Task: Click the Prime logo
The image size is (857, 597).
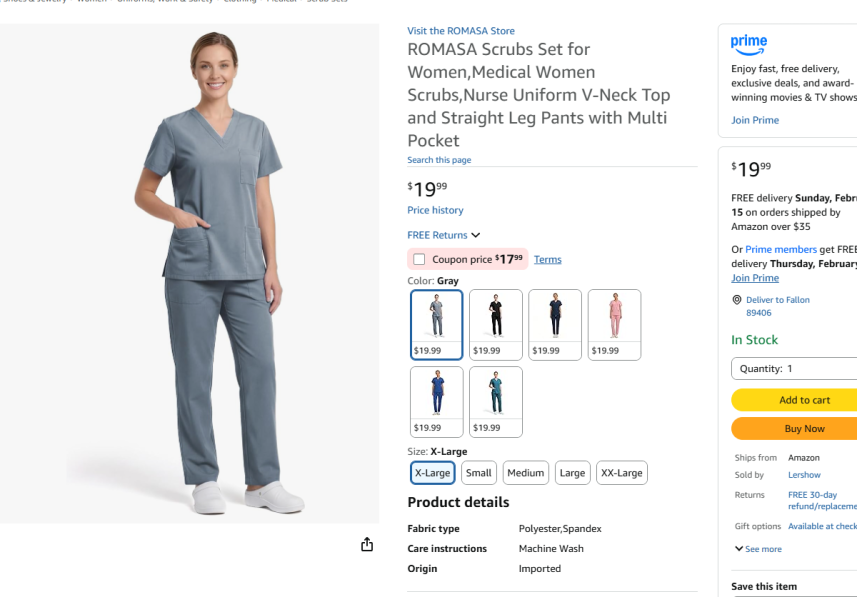Action: pyautogui.click(x=749, y=45)
